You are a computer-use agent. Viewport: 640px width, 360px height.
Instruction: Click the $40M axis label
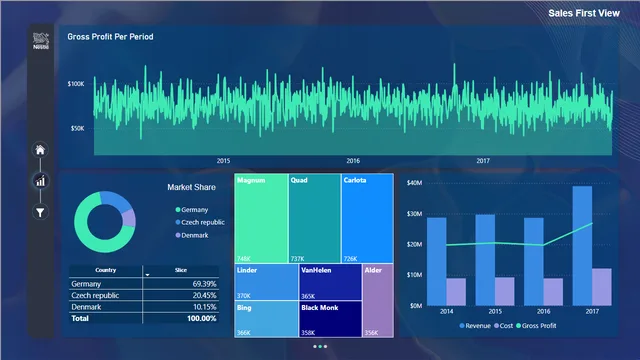coord(414,182)
